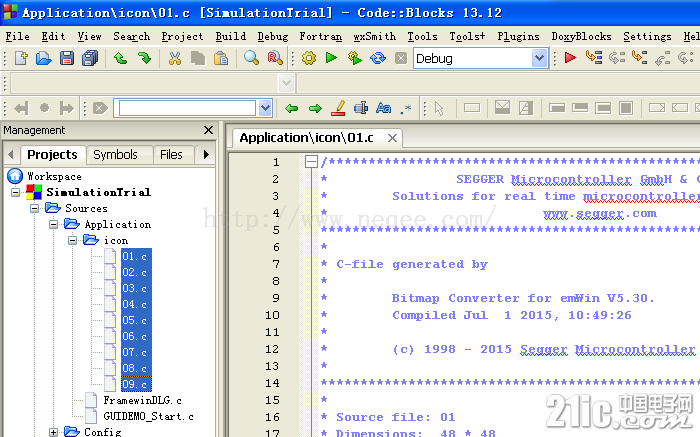Click the Step out debug icon

click(662, 58)
